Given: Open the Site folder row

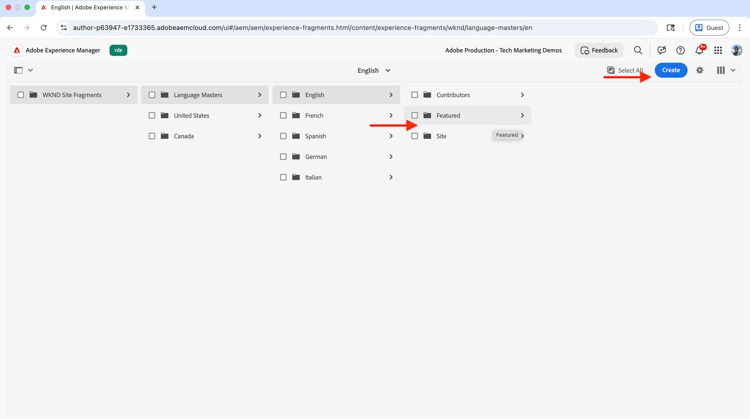Looking at the screenshot, I should click(468, 136).
